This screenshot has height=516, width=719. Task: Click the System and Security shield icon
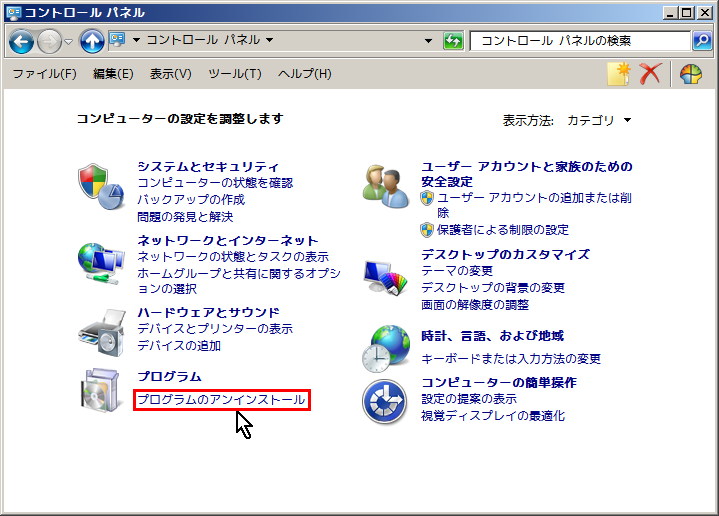[101, 187]
